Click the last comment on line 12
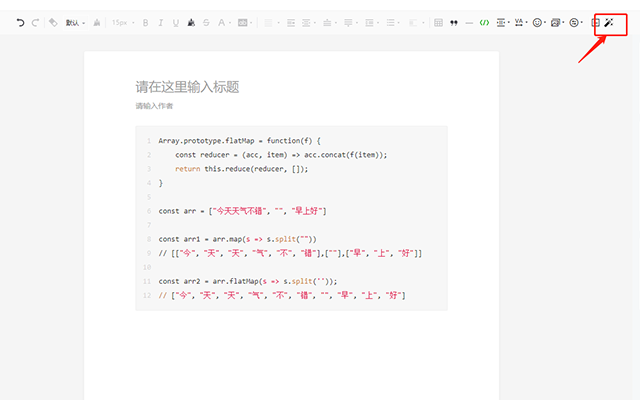This screenshot has height=400, width=640. 282,296
